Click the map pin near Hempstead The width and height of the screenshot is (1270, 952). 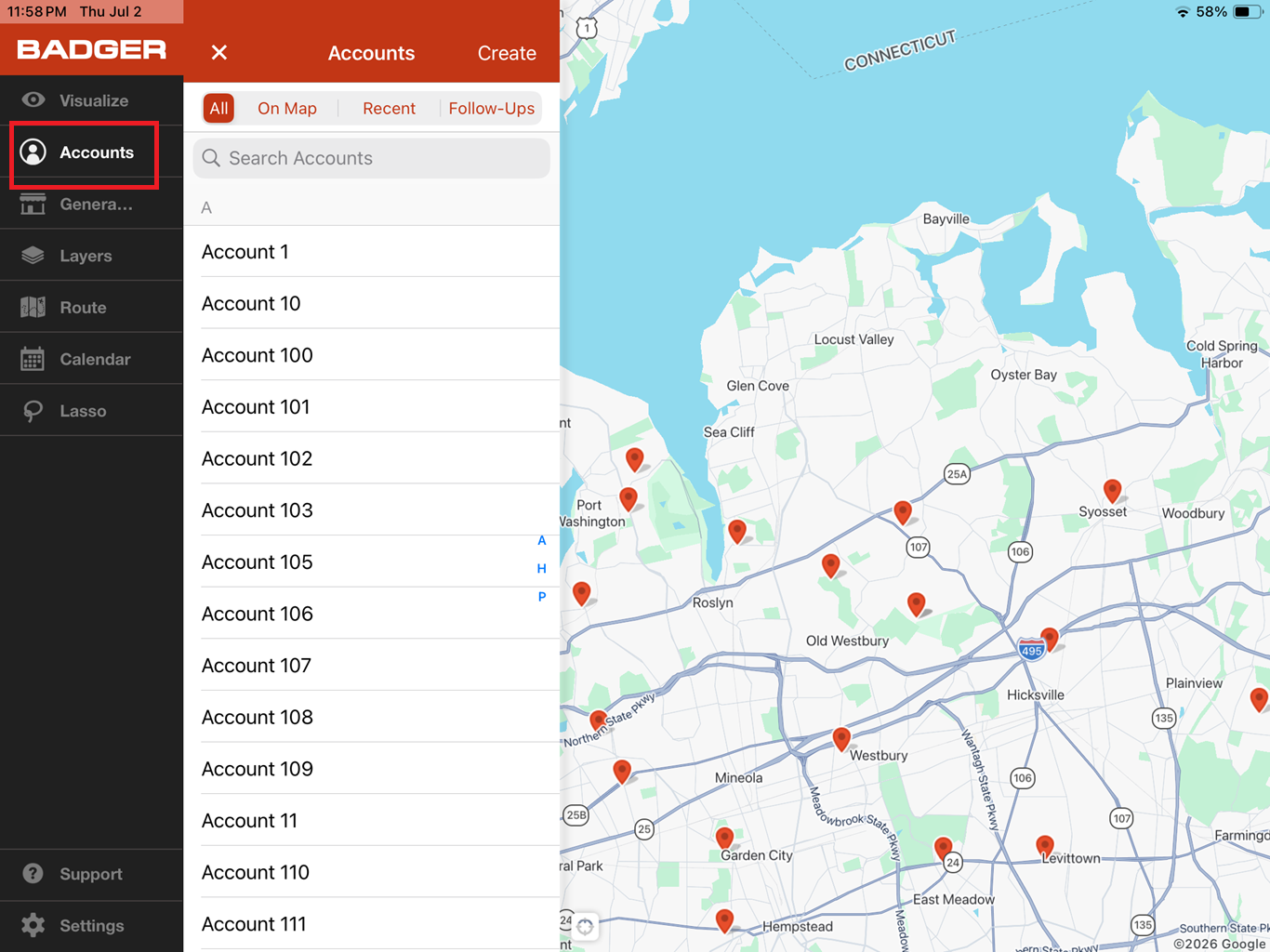(x=725, y=921)
